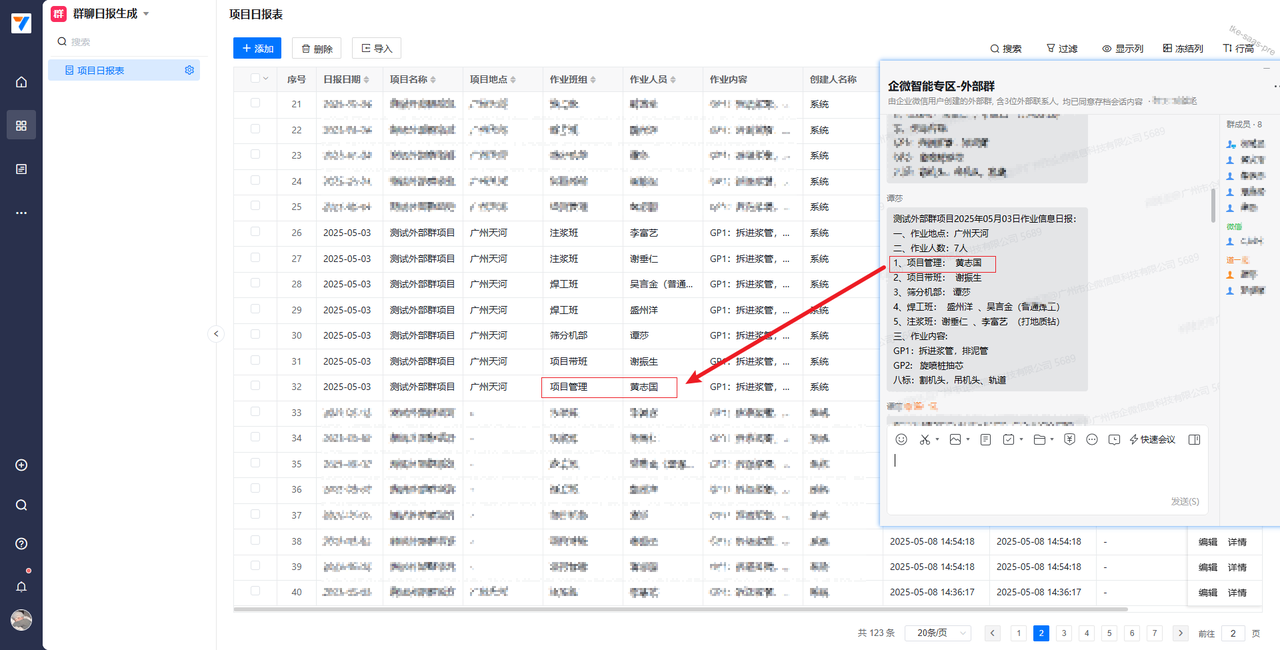This screenshot has height=650, width=1280.
Task: Select 项目日报表 in the side menu
Action: point(101,70)
